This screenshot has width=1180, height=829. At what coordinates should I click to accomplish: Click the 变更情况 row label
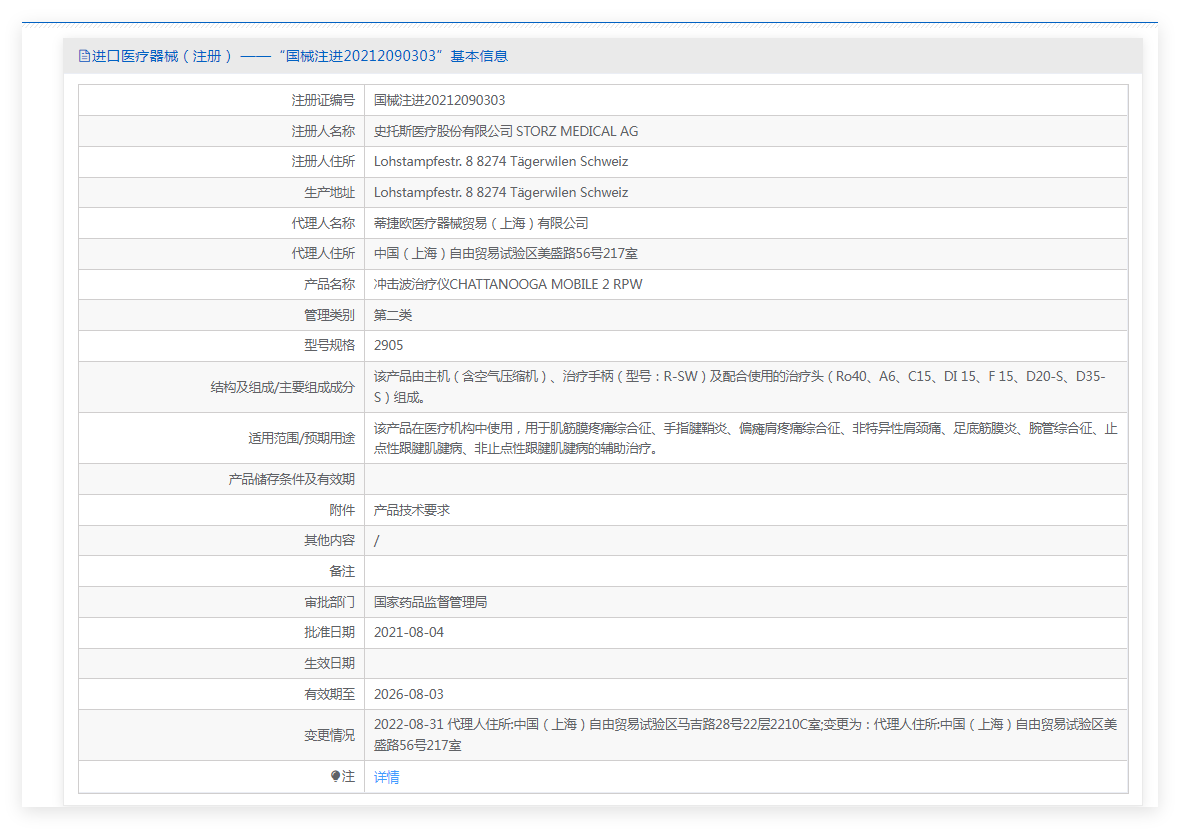[329, 735]
